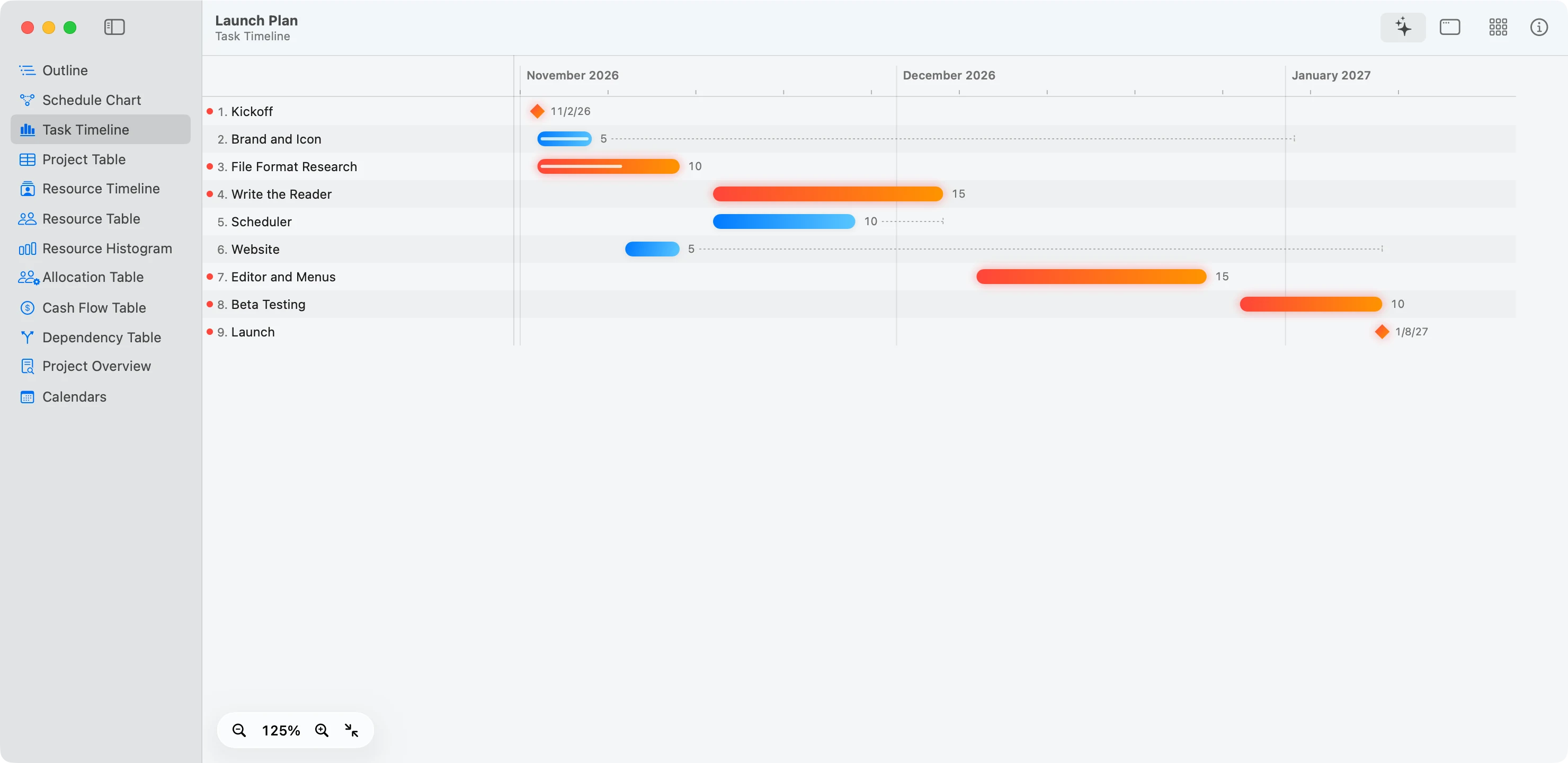Viewport: 1568px width, 763px height.
Task: Click the zoom-to-fit arrows icon
Action: (x=352, y=730)
